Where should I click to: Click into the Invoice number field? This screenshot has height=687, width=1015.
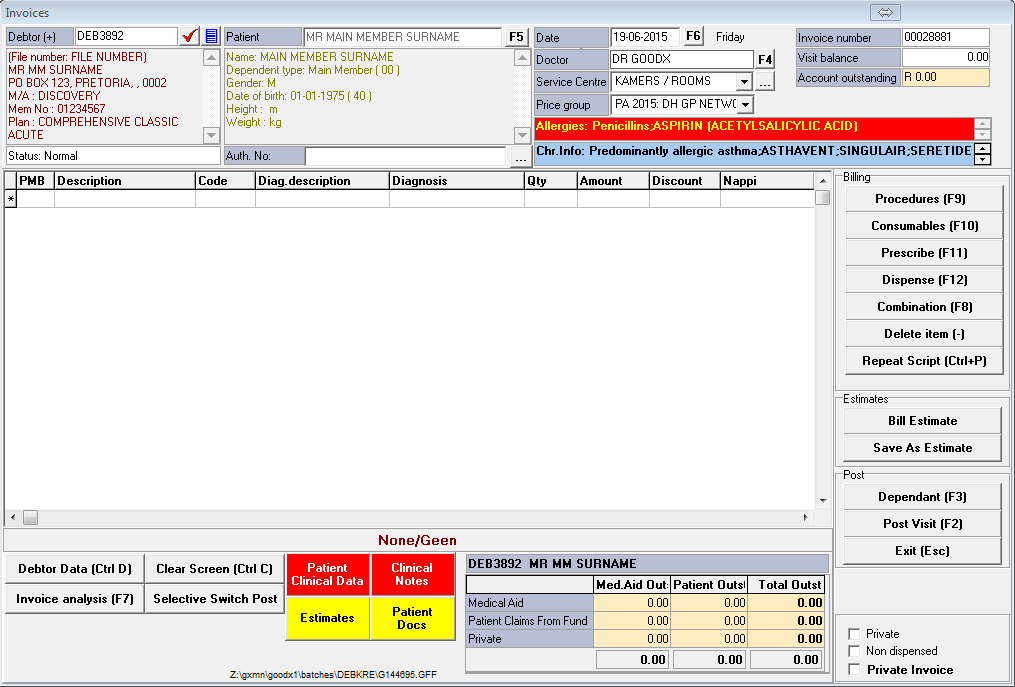pos(945,37)
